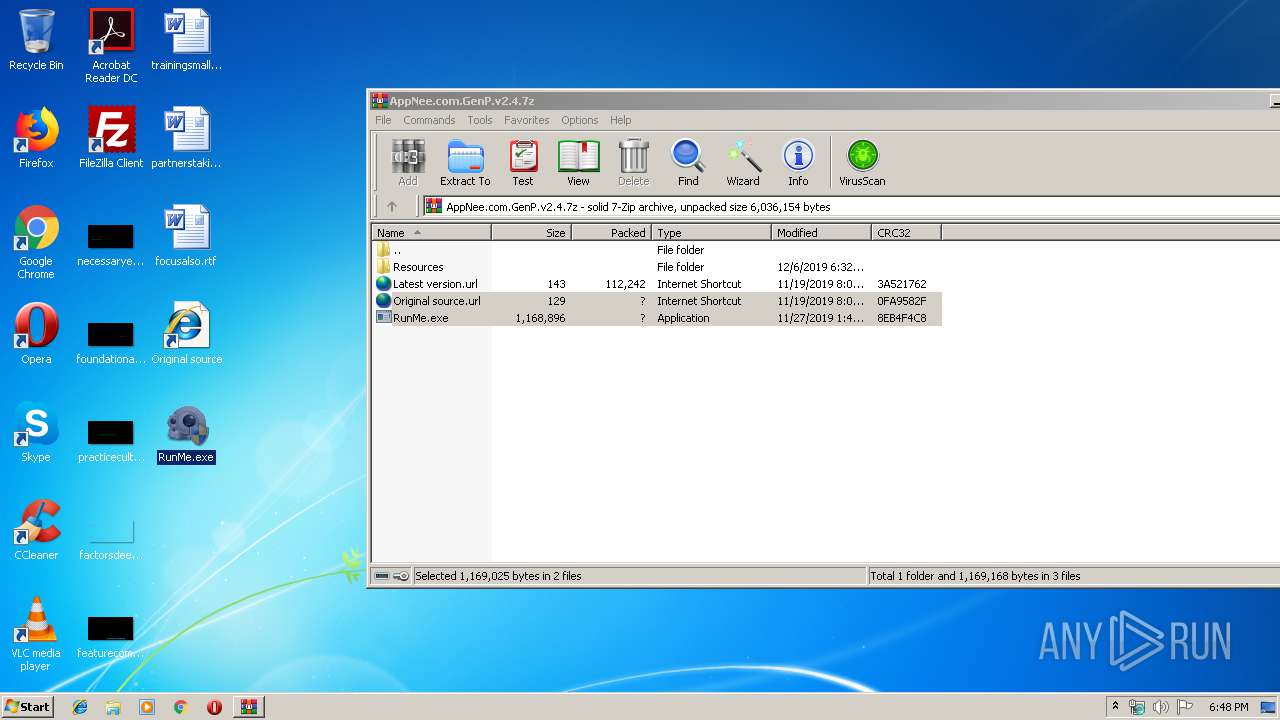Click the drive/key status bar icon
This screenshot has width=1280, height=720.
(x=391, y=576)
